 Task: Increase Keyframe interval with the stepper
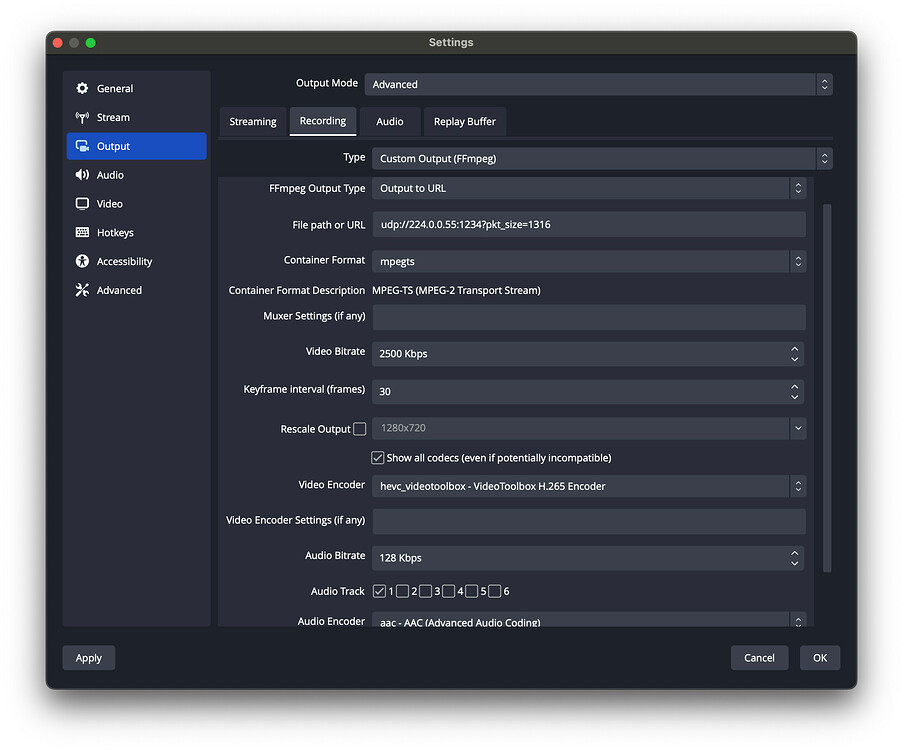tap(795, 386)
